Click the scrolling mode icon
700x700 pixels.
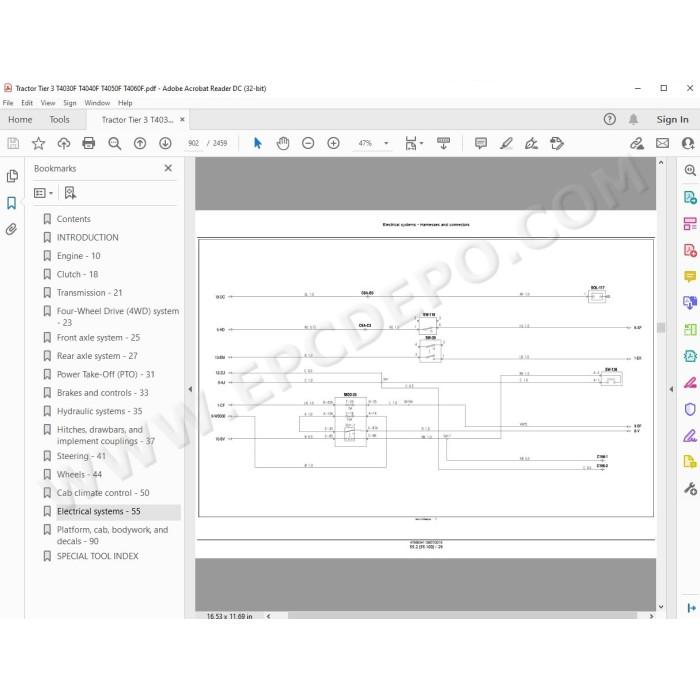[x=443, y=143]
